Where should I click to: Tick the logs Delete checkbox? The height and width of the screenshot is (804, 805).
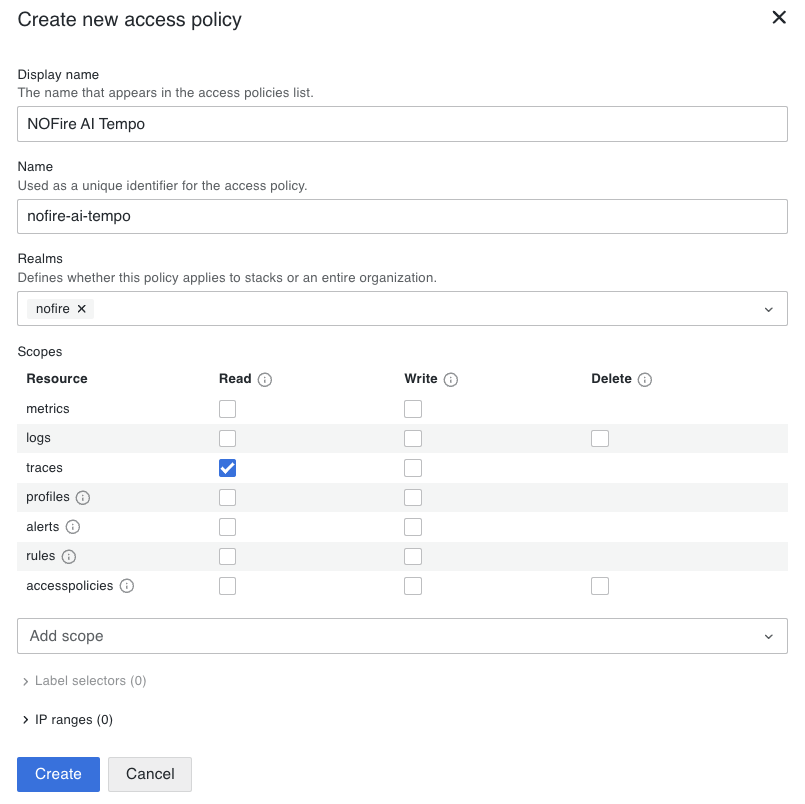click(600, 438)
